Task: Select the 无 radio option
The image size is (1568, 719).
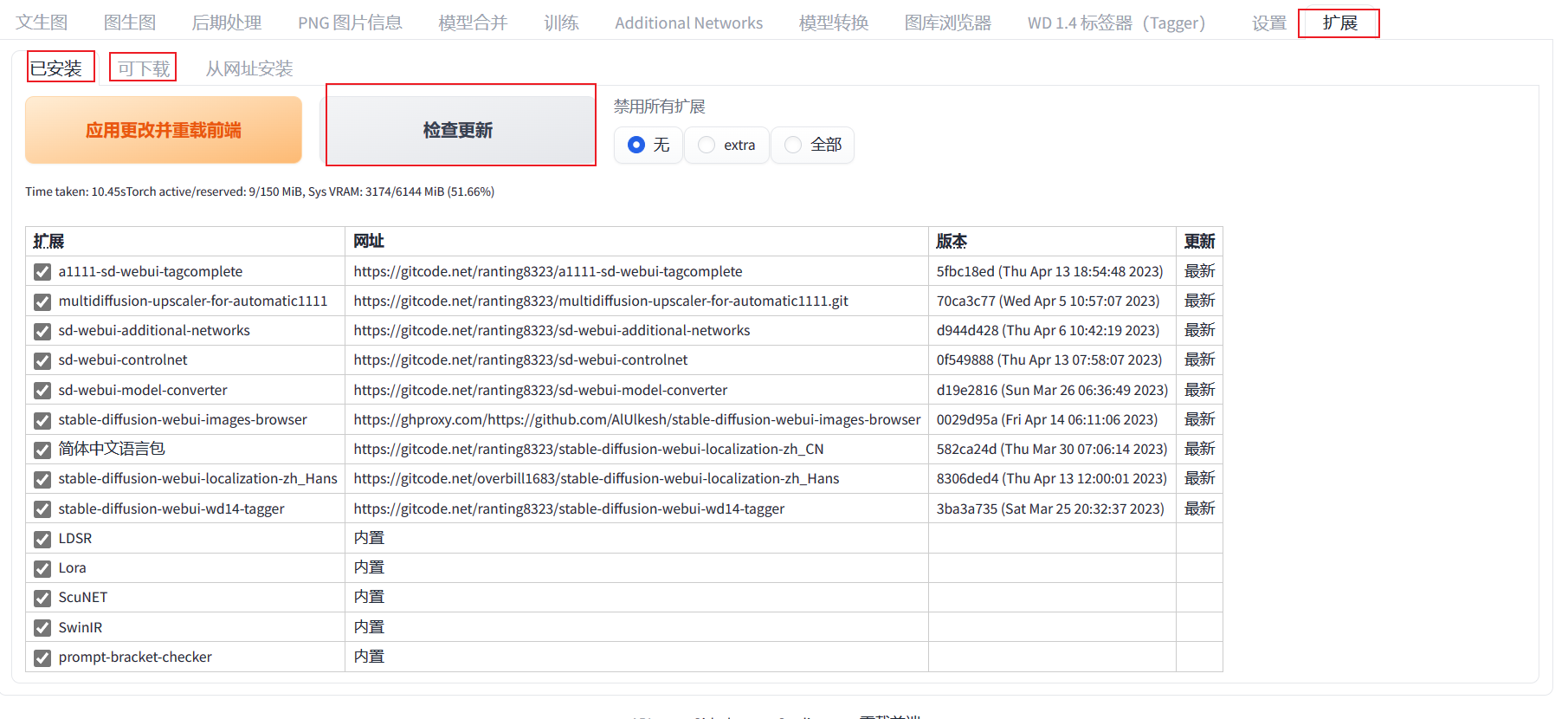Action: [636, 145]
